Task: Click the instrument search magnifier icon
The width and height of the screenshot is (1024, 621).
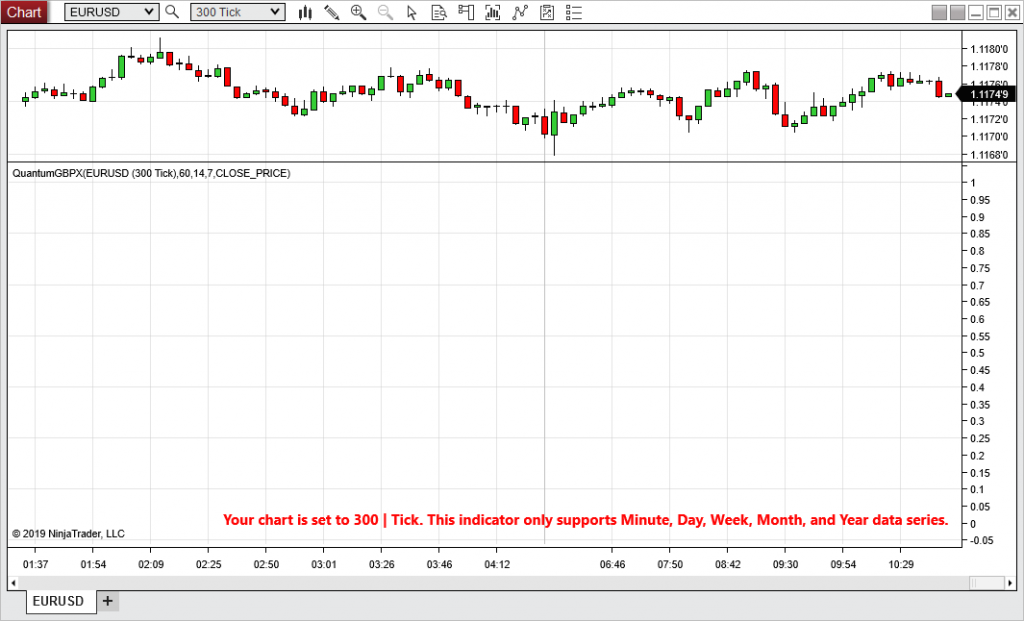Action: pyautogui.click(x=171, y=12)
